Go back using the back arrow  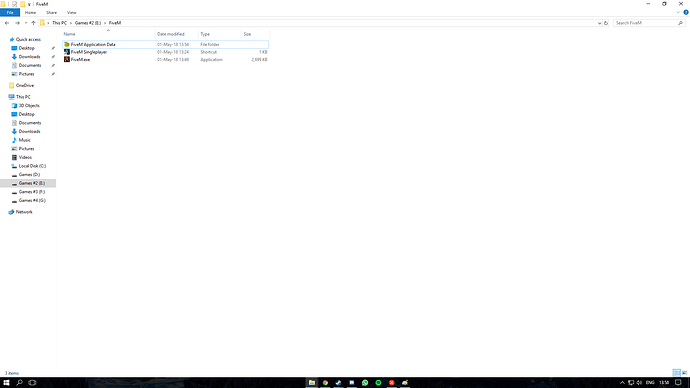tap(7, 23)
